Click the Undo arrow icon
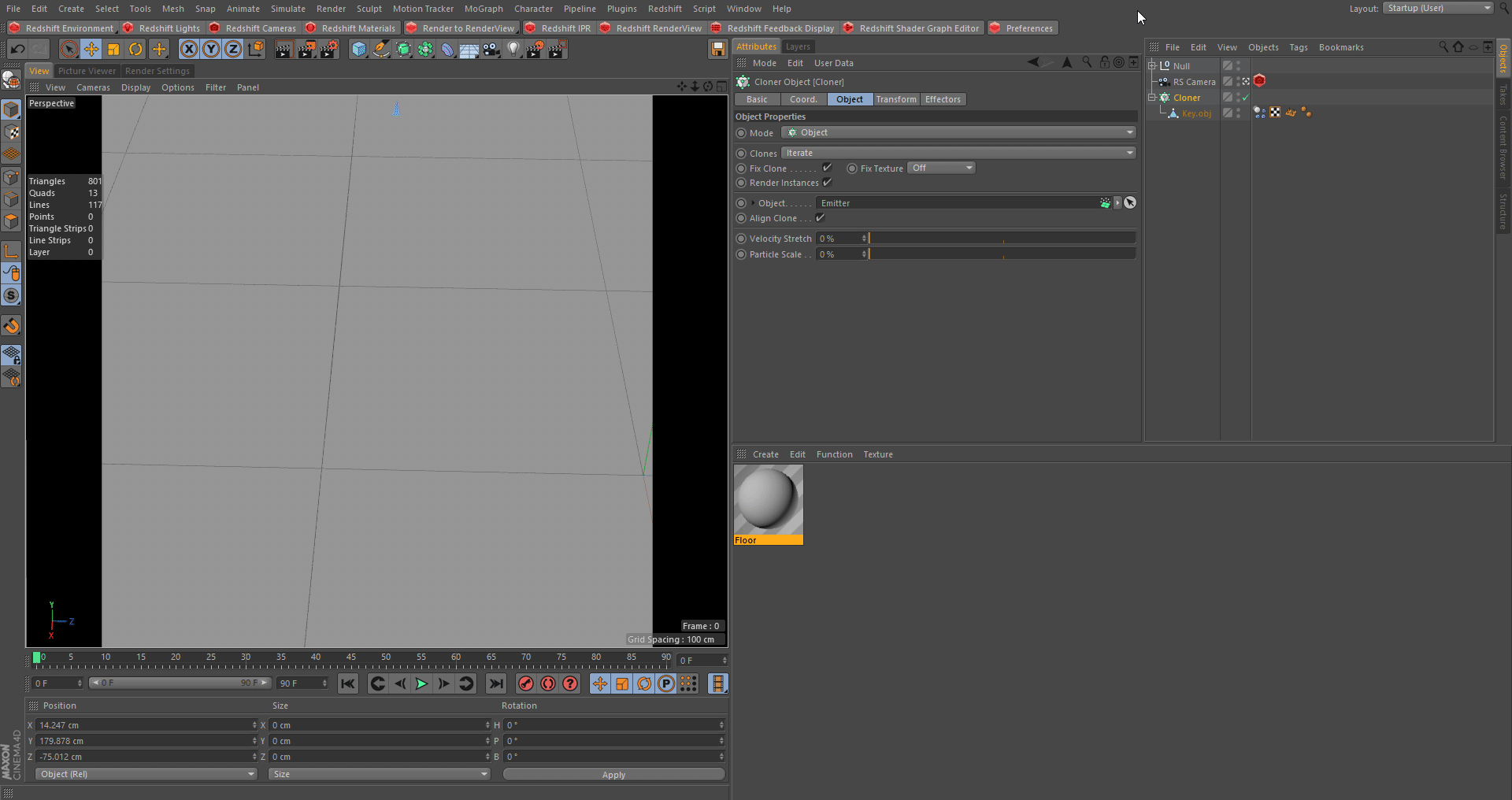This screenshot has width=1512, height=800. 17,50
